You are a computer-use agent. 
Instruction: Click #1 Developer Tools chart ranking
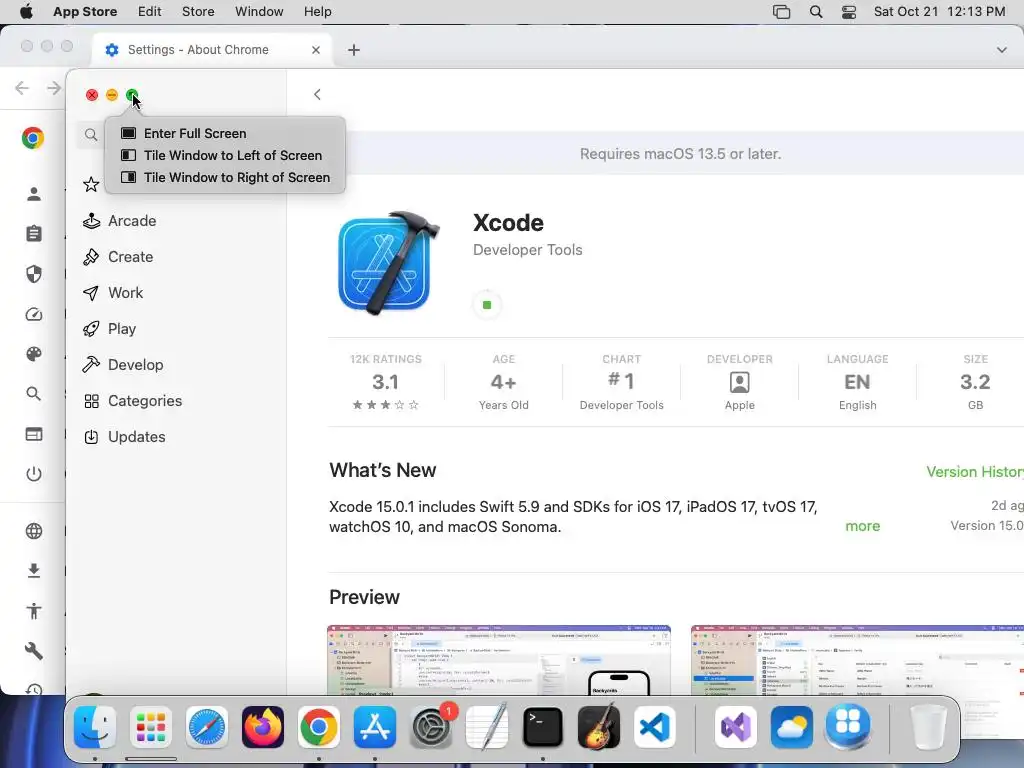(621, 382)
